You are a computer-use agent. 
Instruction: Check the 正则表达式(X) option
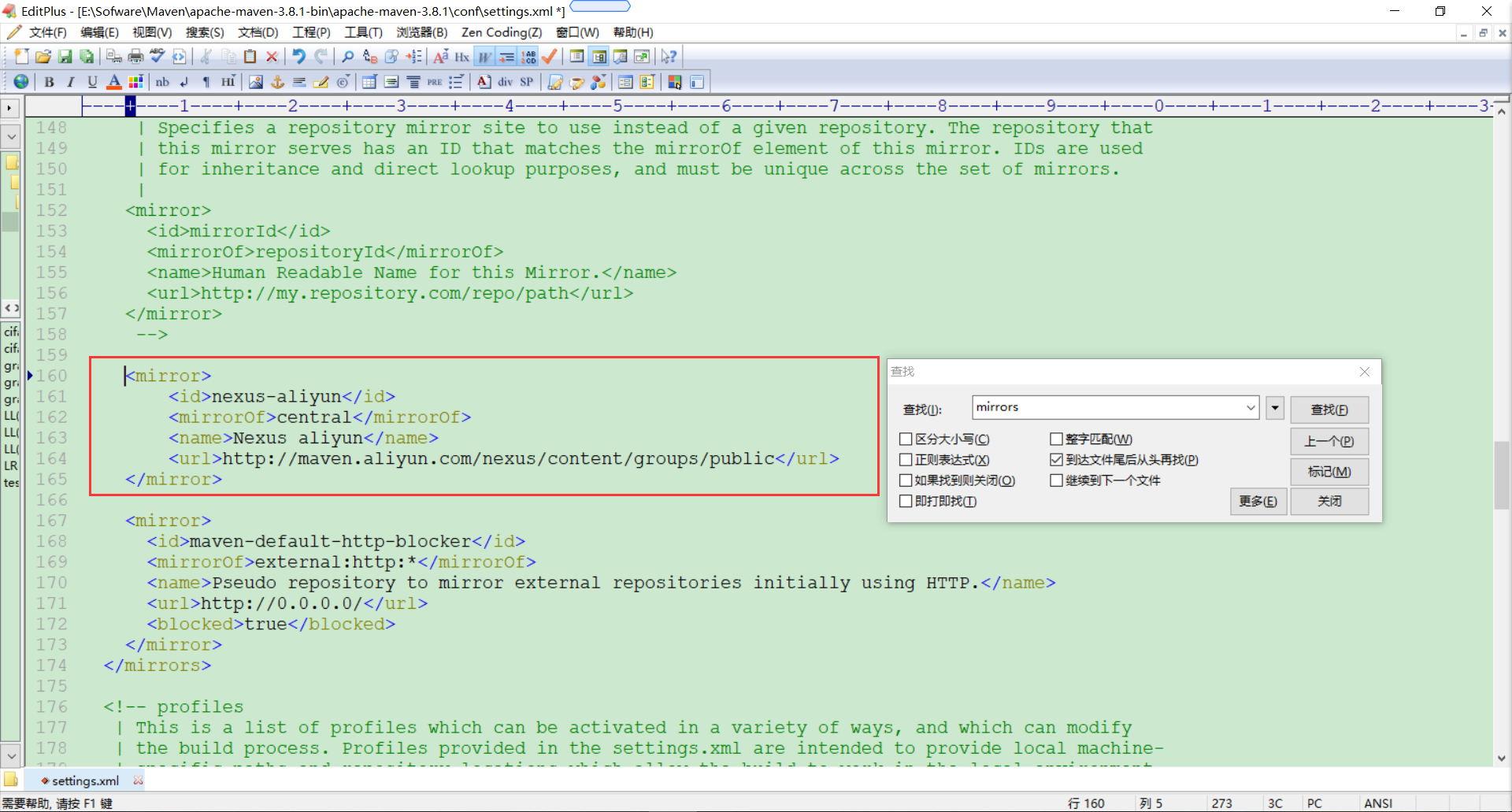[x=904, y=459]
